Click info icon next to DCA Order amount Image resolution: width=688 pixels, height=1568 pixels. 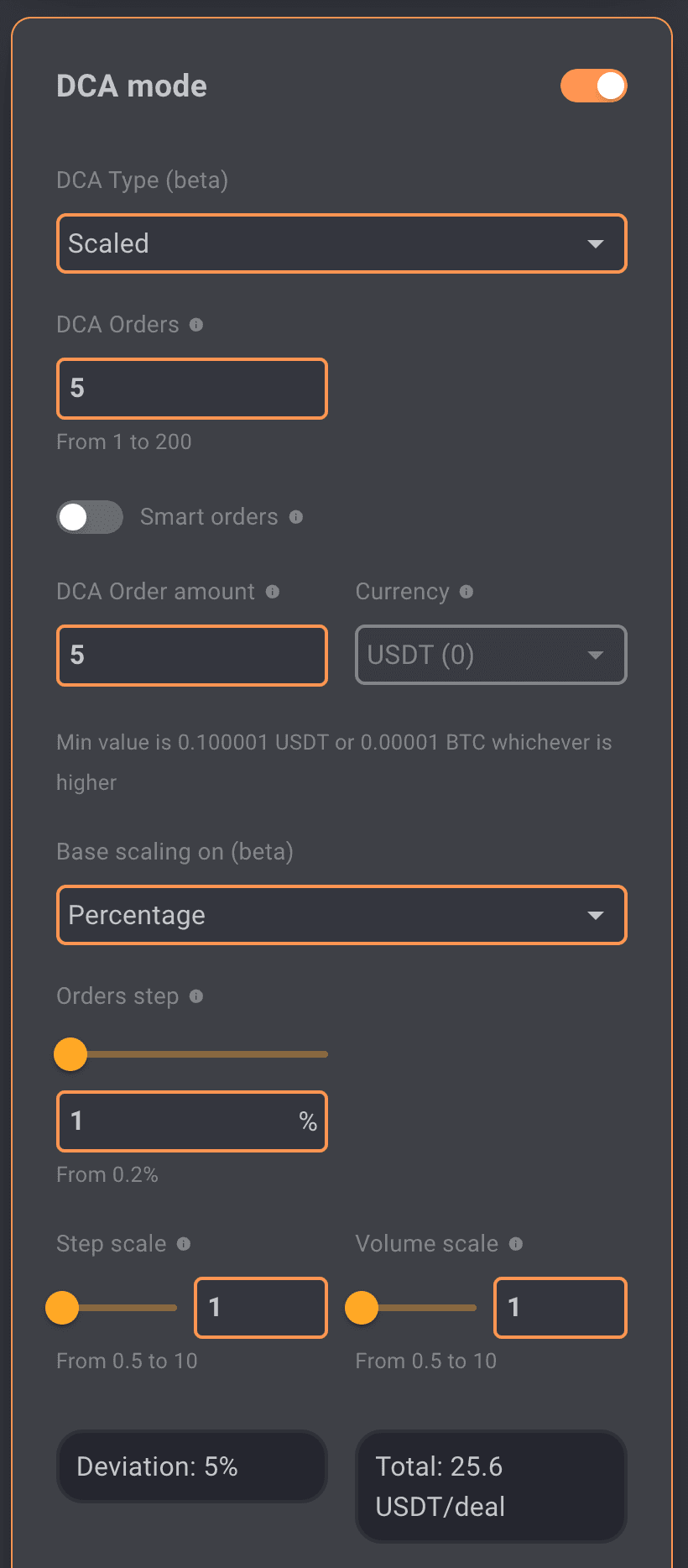coord(273,592)
